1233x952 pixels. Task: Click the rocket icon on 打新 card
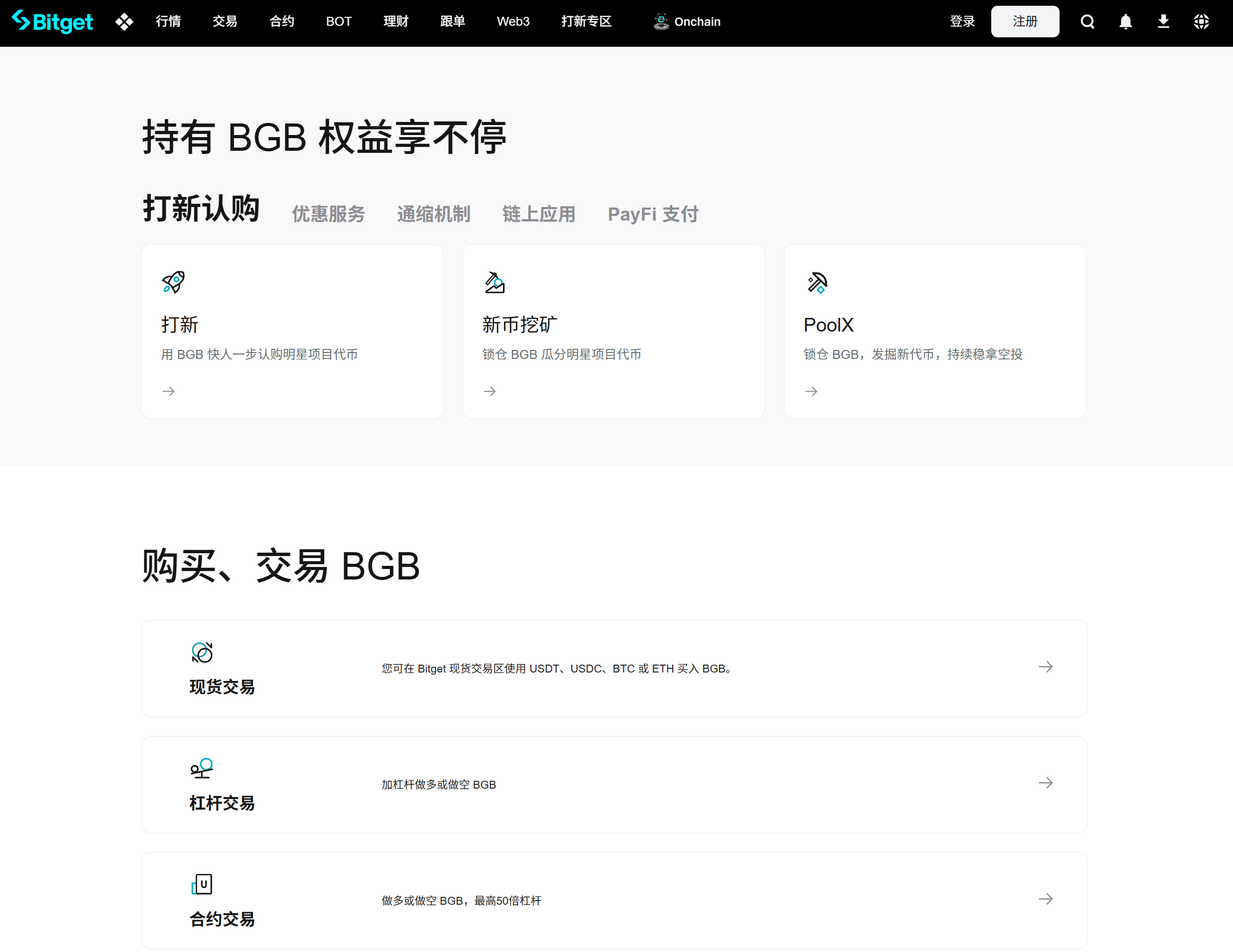173,282
